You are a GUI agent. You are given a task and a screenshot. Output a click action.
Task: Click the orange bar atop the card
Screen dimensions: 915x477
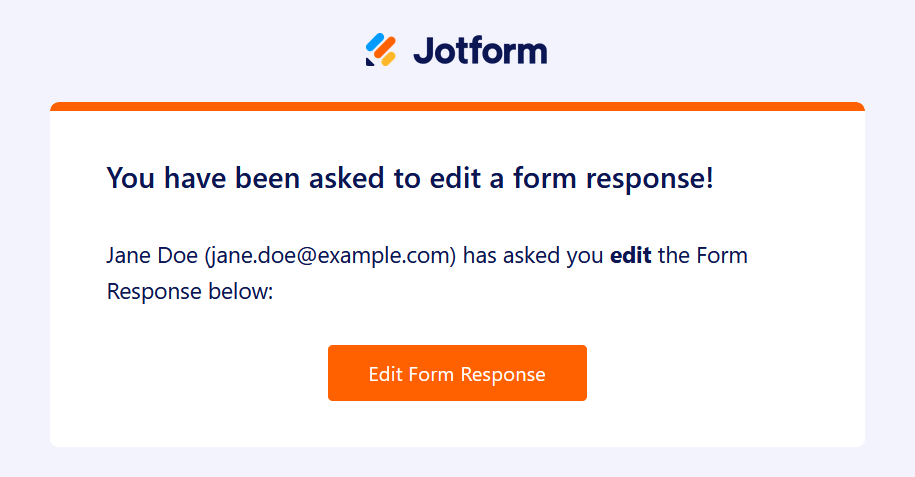click(457, 106)
